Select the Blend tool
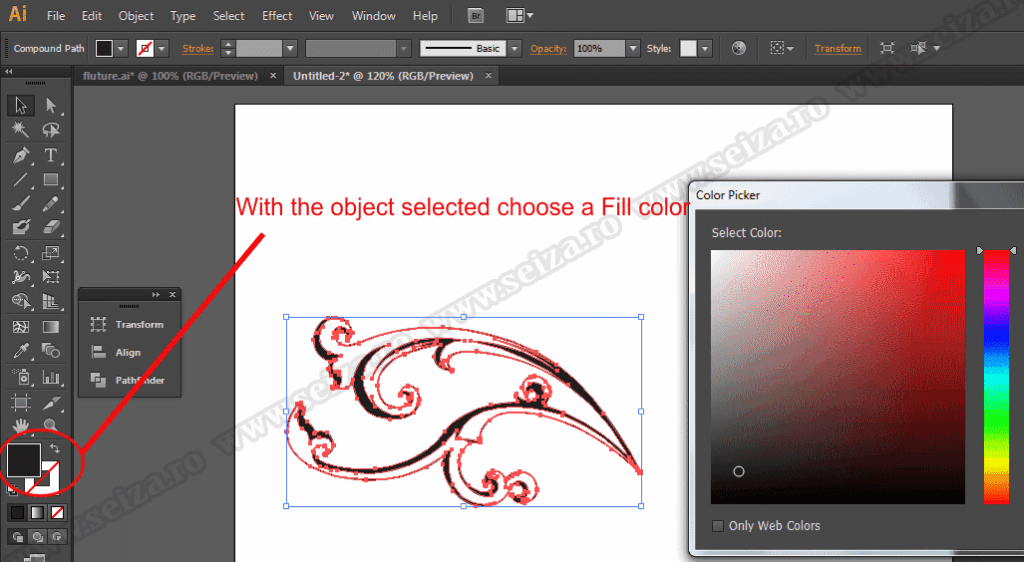The height and width of the screenshot is (562, 1024). [x=51, y=351]
